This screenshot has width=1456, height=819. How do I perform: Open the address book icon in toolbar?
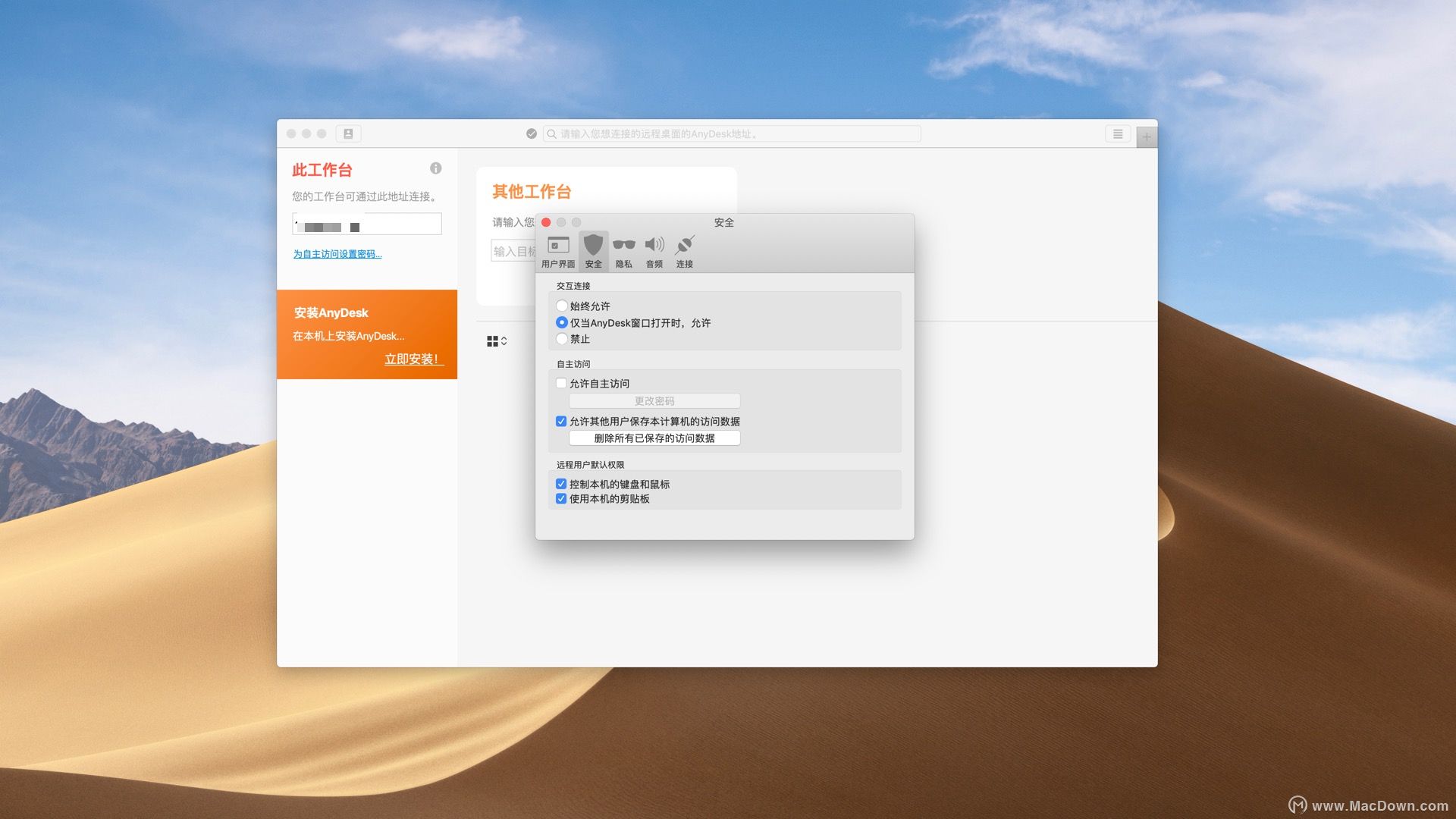pos(348,133)
